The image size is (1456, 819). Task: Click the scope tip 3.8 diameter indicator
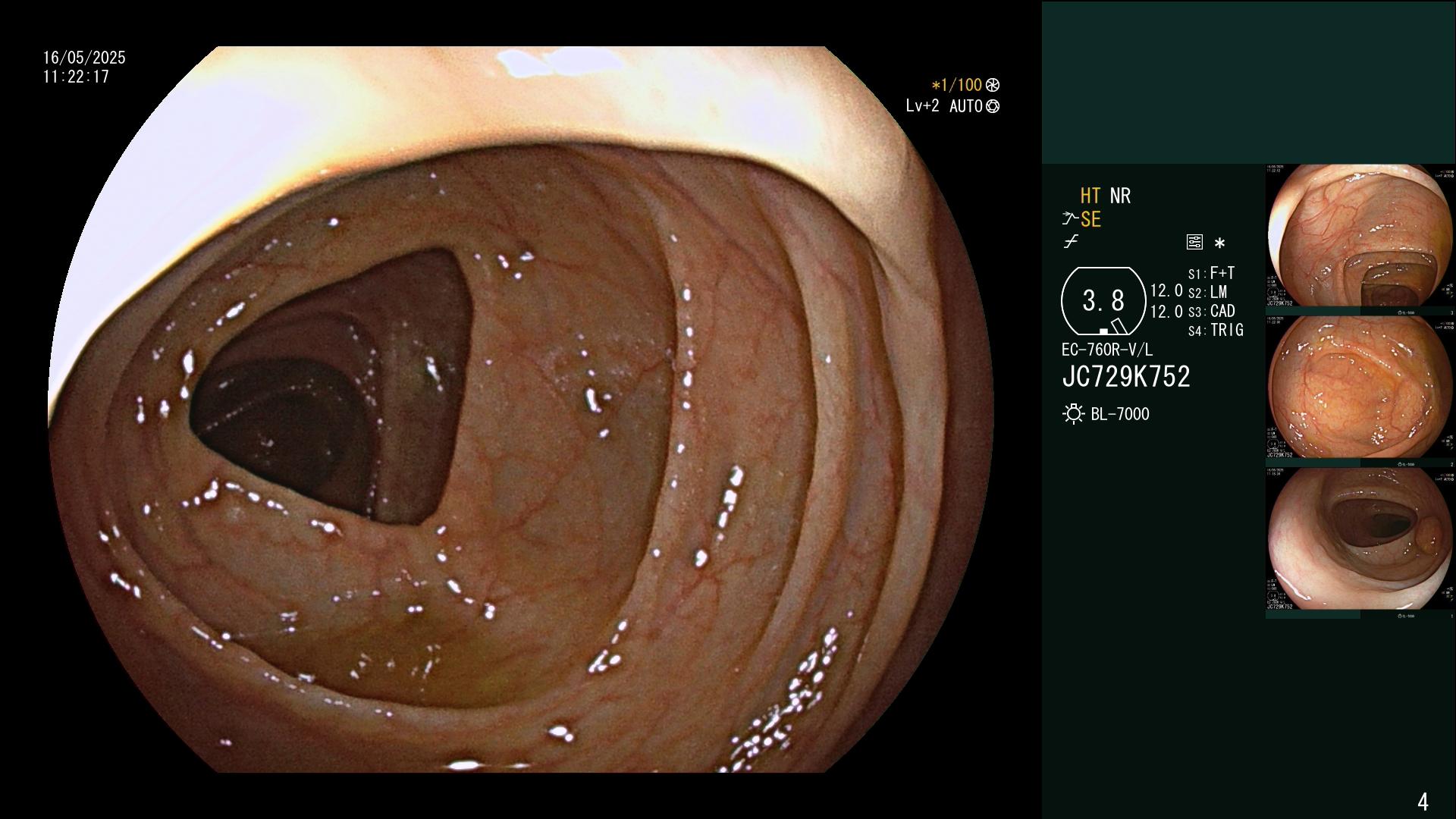tap(1103, 301)
